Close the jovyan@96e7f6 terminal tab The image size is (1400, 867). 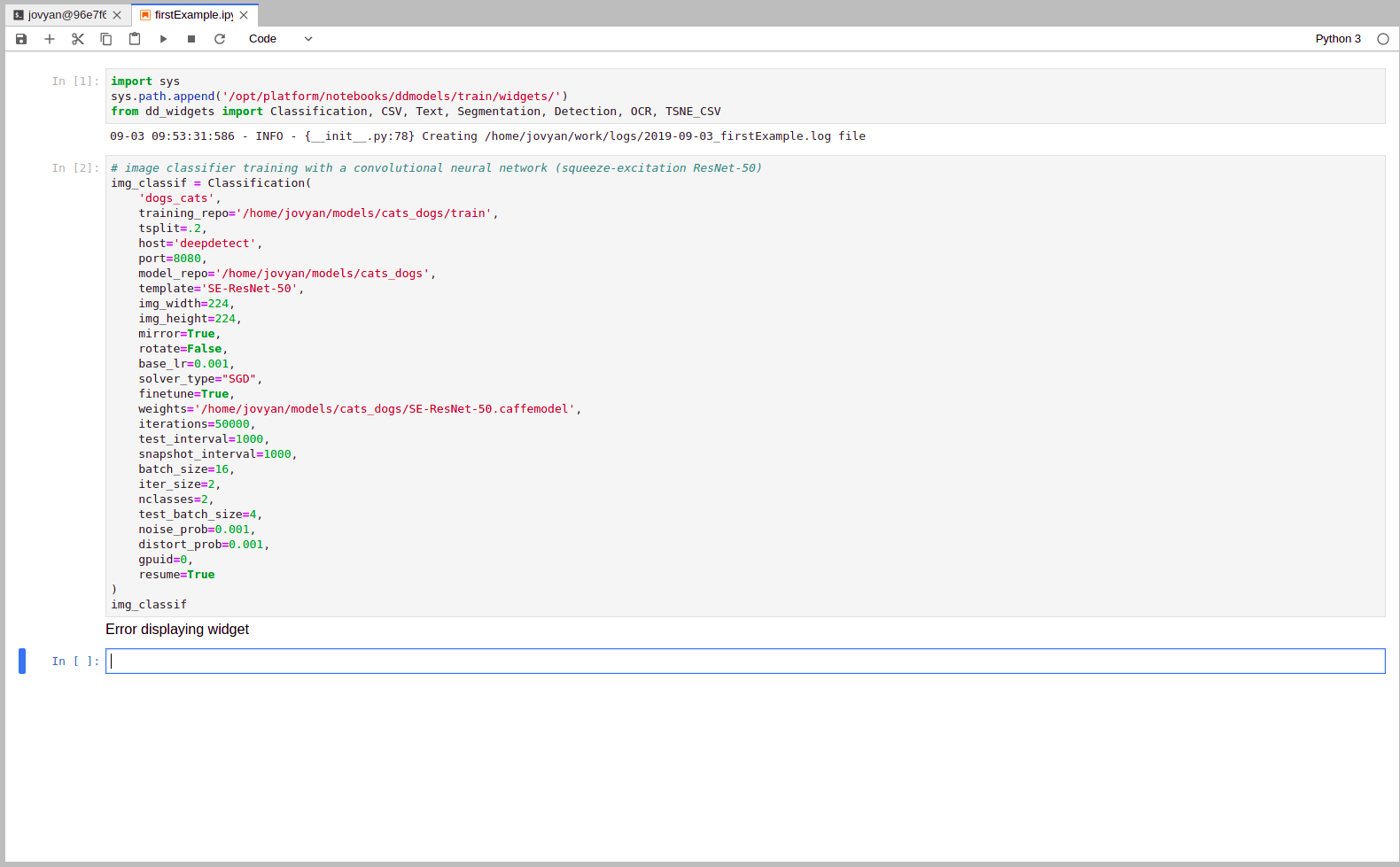[x=117, y=15]
